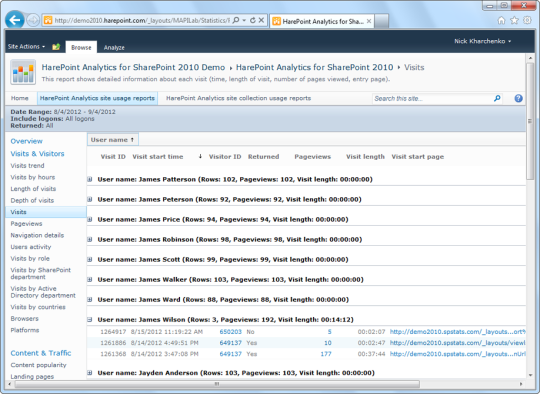Open Depth of visits report
Screen dimensions: 540x394
(32, 200)
